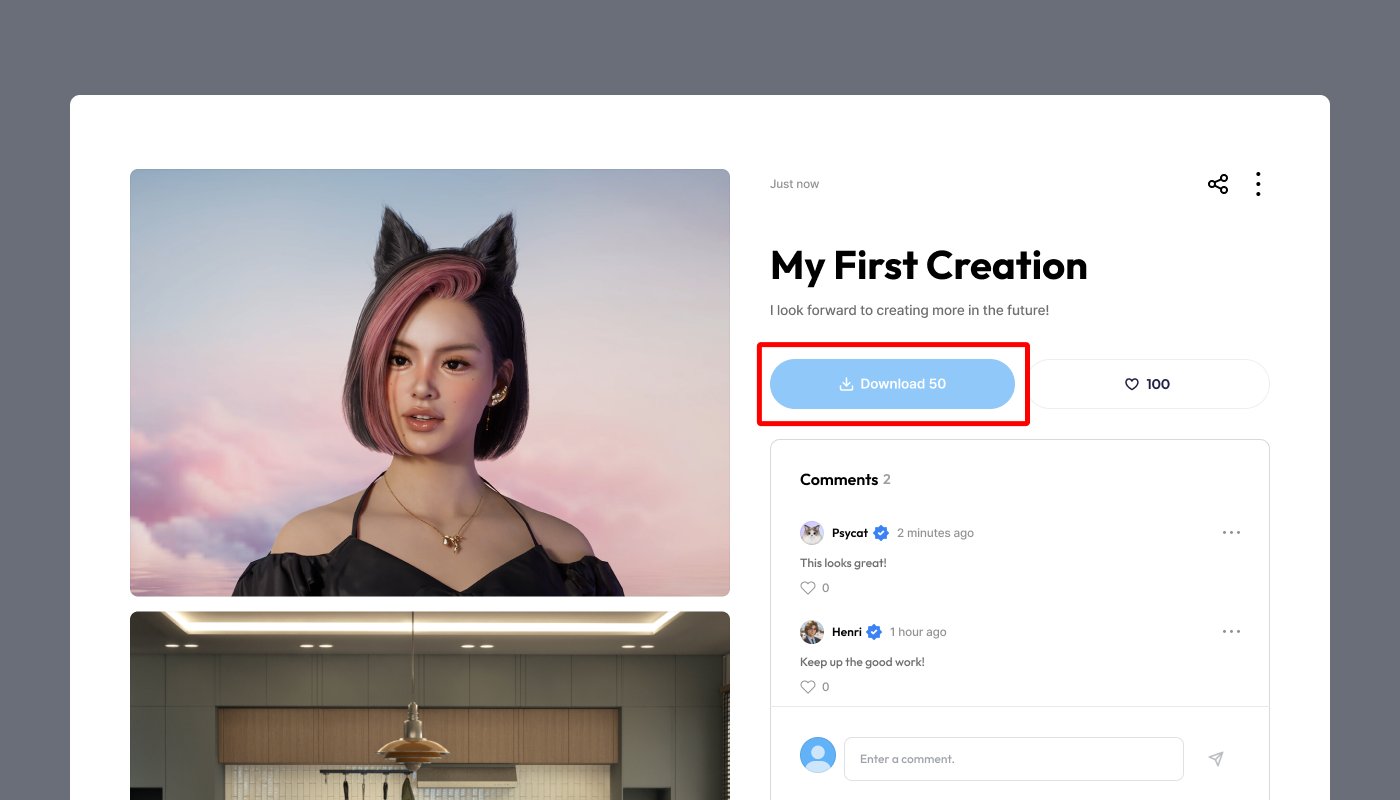Open the cat-eared woman image

[x=430, y=383]
